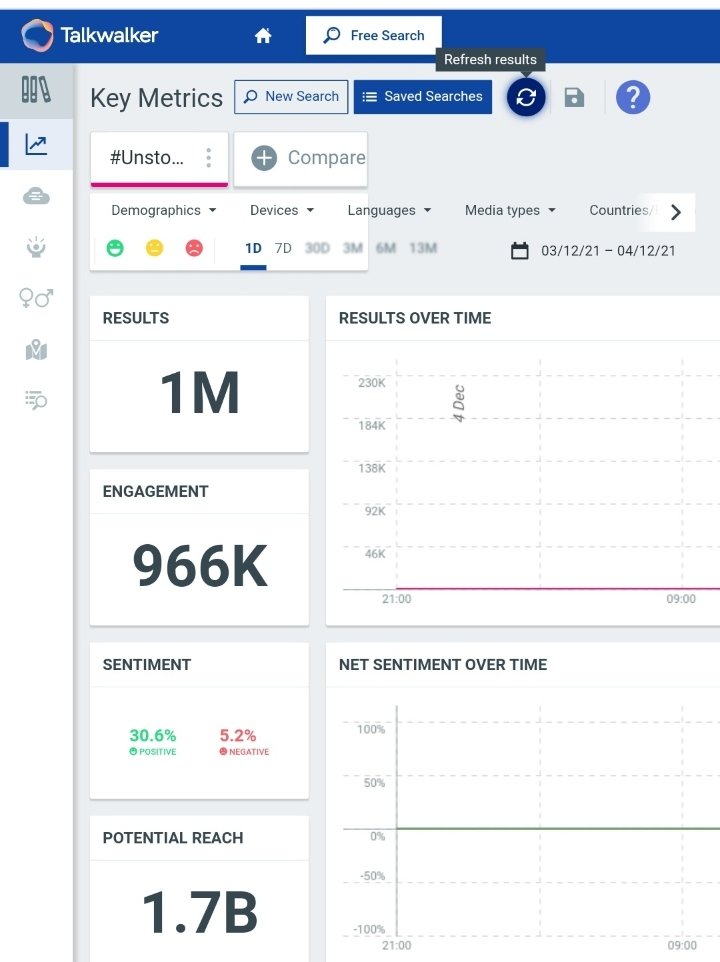Viewport: 720px width, 962px height.
Task: Click the SENTIMENT card title
Action: 147,665
